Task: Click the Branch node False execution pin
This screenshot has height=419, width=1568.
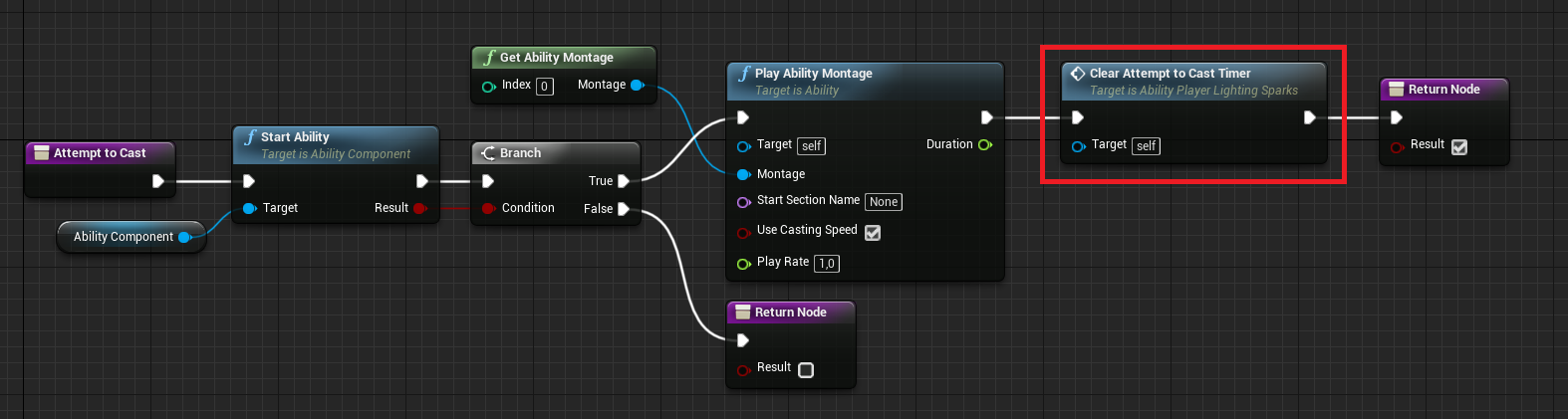Action: point(624,209)
